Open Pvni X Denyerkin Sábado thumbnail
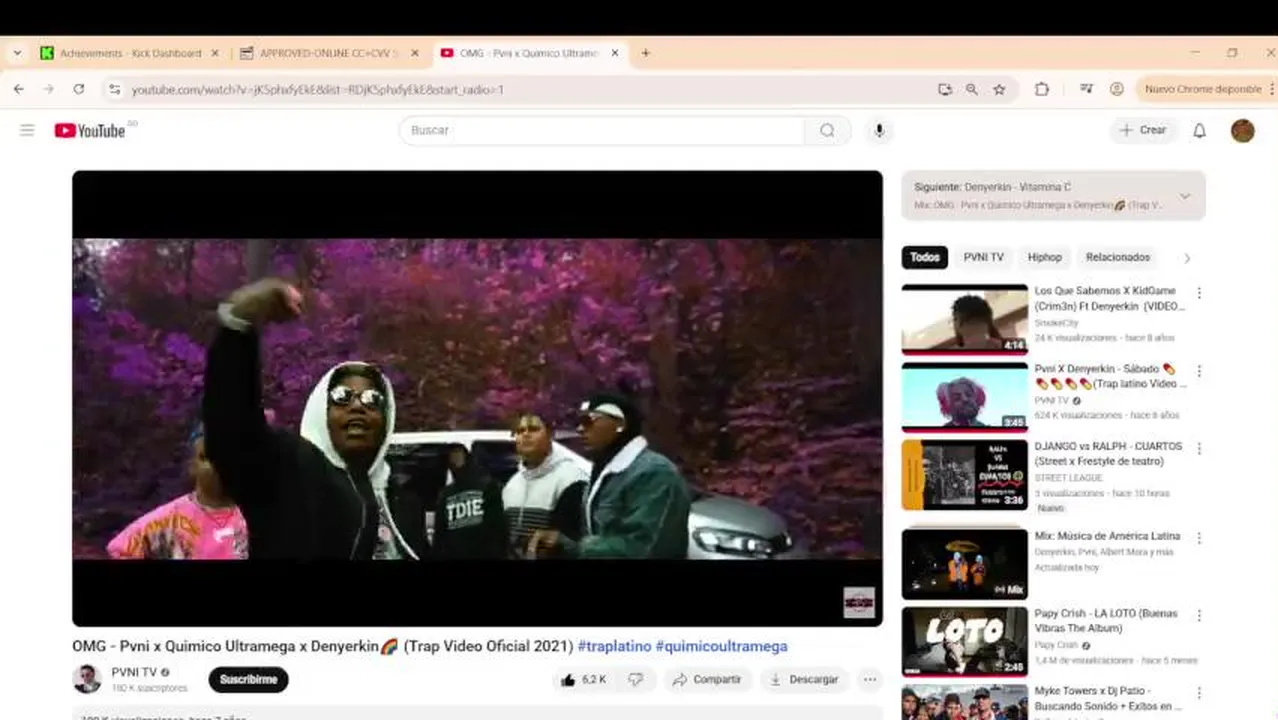1278x720 pixels. [x=964, y=397]
